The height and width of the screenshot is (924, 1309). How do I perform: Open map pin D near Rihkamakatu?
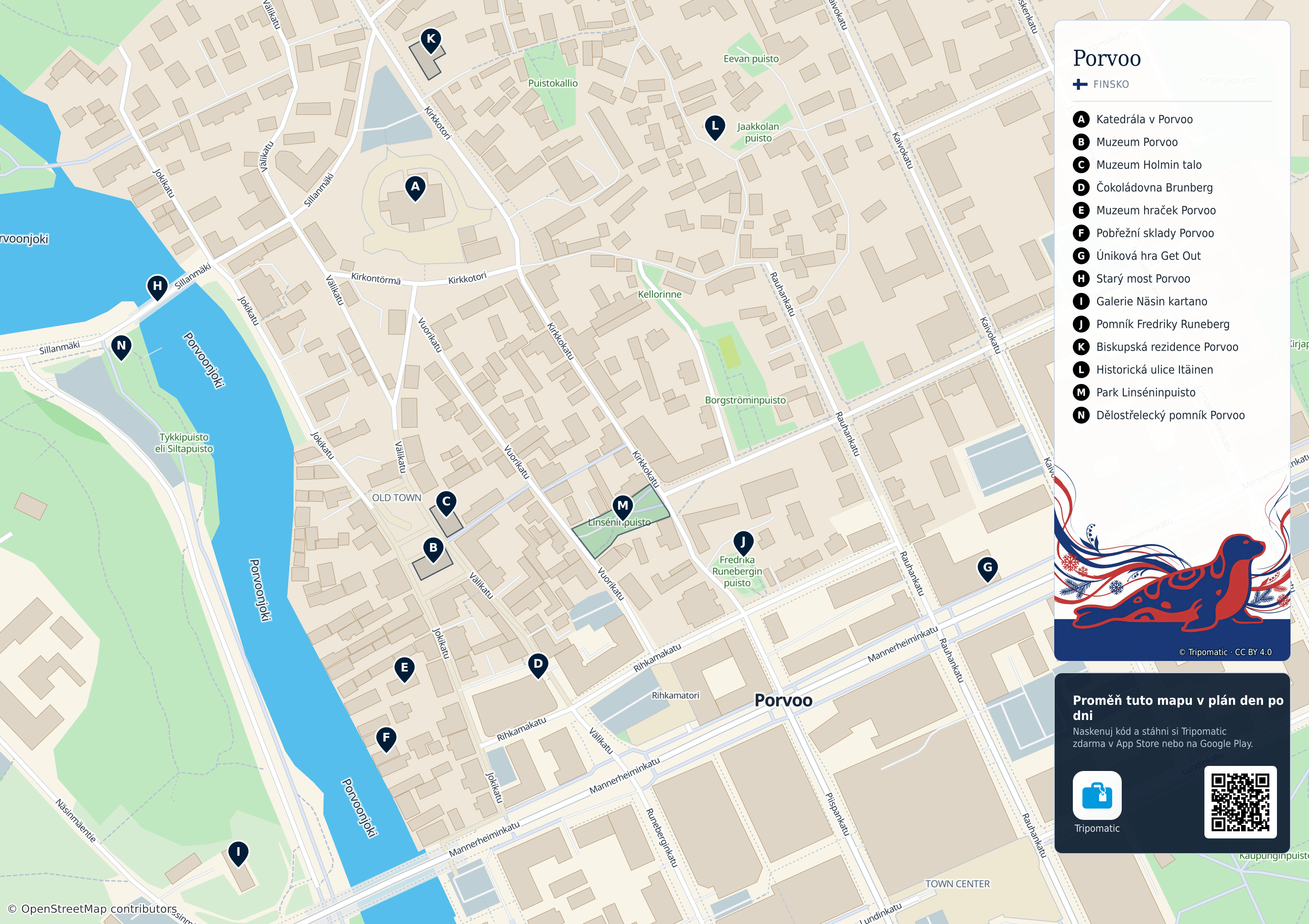[538, 665]
